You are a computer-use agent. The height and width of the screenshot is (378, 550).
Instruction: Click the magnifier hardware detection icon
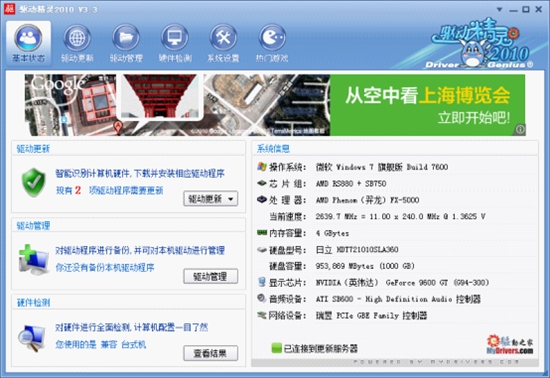click(x=32, y=338)
